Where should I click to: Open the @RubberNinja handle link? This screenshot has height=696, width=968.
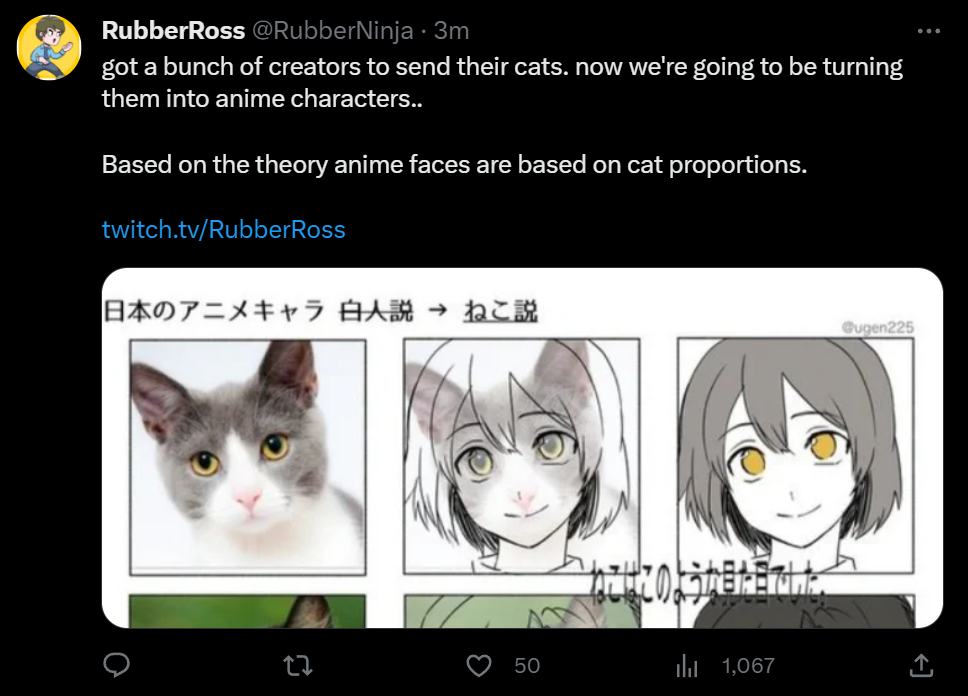click(332, 30)
